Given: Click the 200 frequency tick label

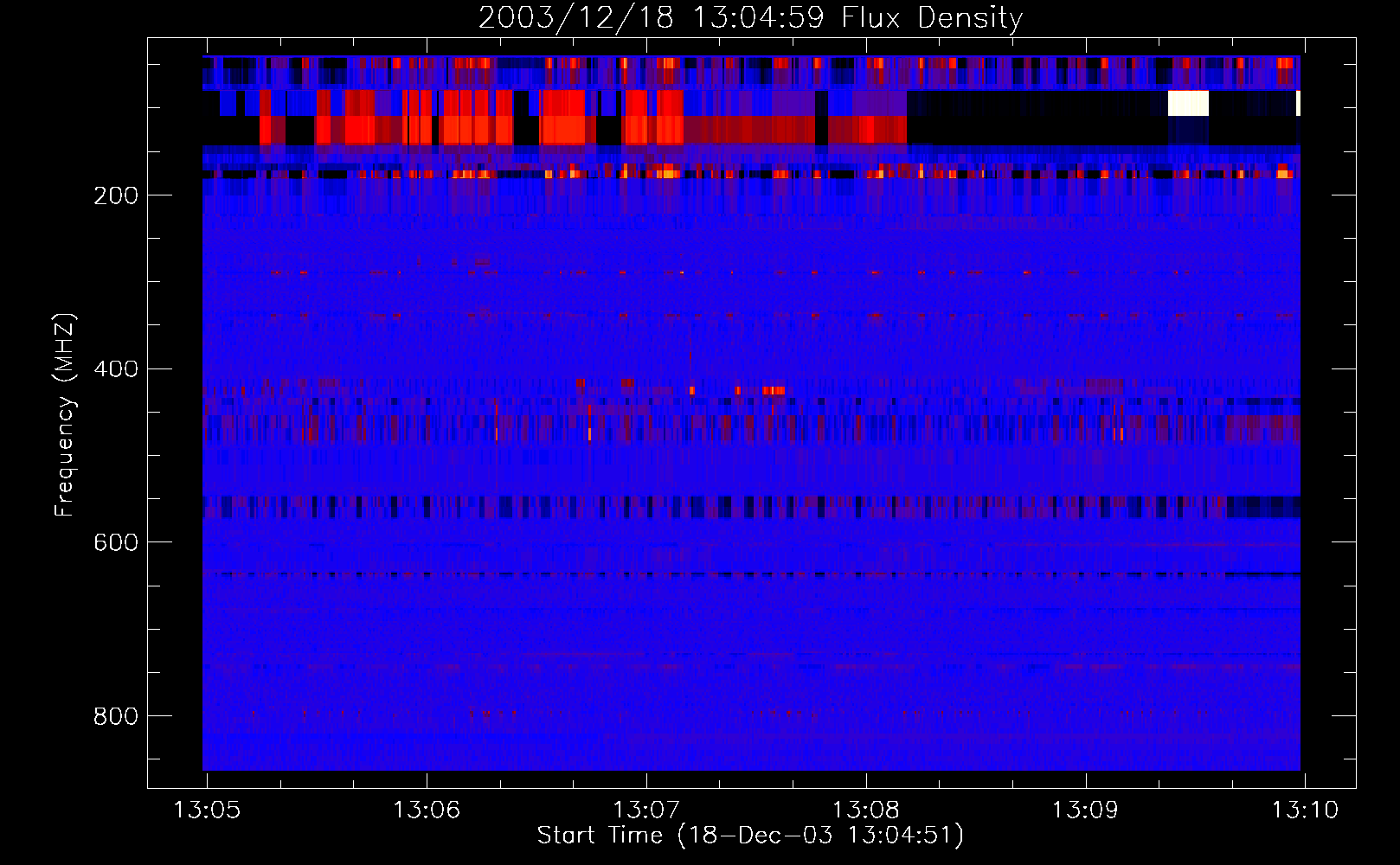Looking at the screenshot, I should point(116,195).
